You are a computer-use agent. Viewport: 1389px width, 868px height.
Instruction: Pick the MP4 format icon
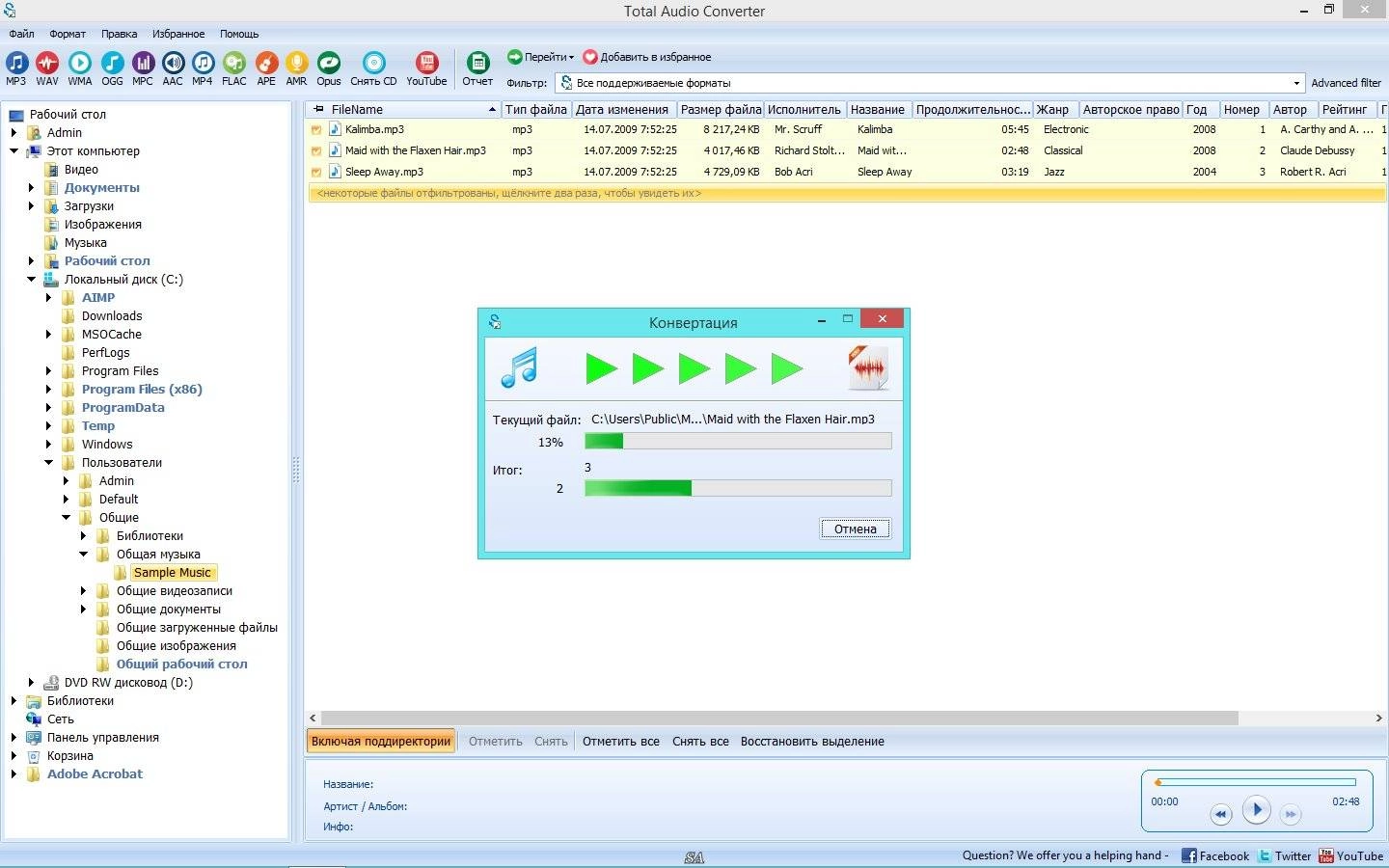[x=203, y=68]
